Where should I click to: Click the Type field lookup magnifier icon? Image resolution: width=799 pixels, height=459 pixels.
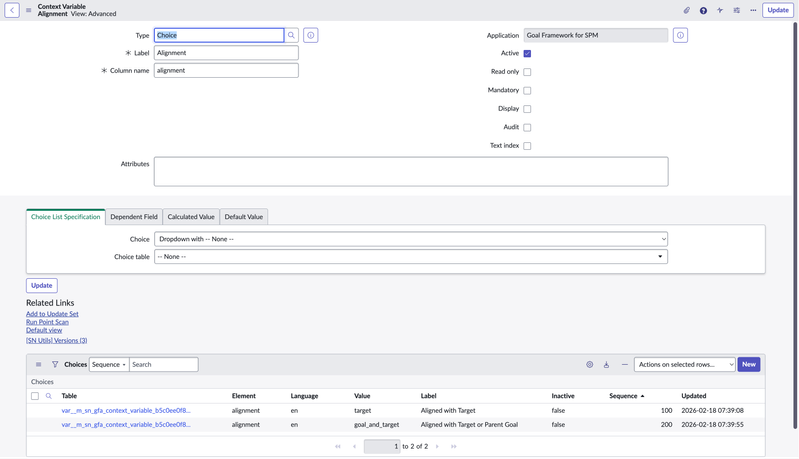tap(292, 35)
